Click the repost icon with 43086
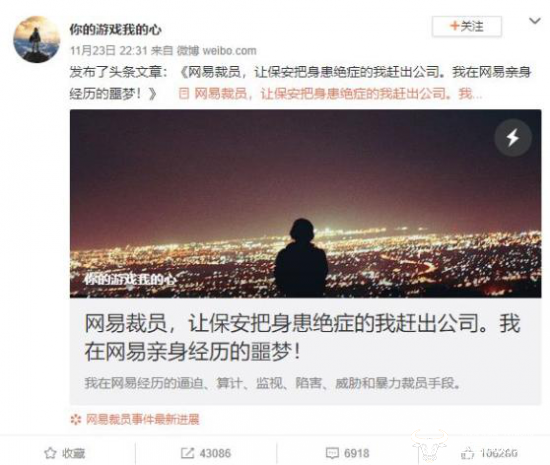 187,453
